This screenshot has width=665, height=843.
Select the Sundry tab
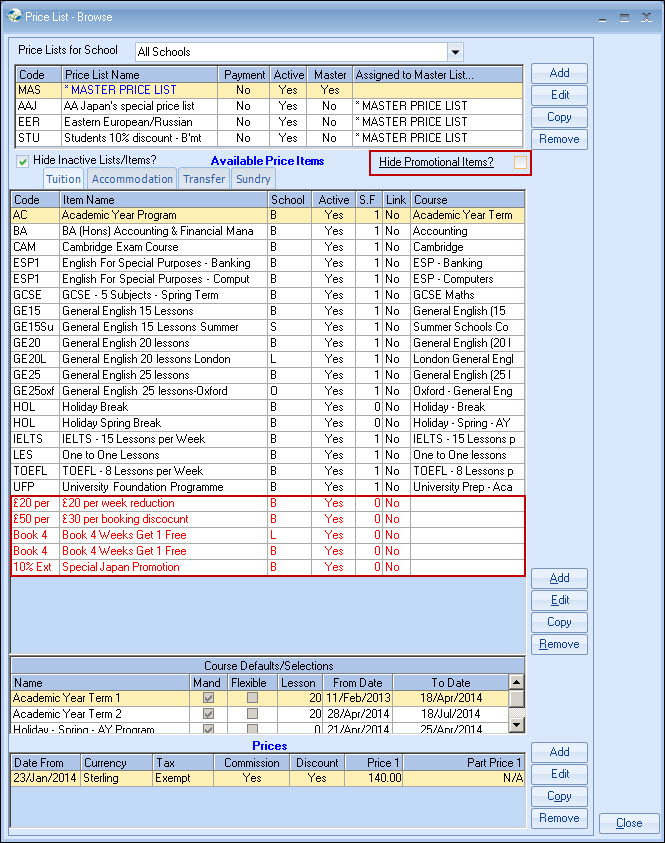tap(253, 179)
